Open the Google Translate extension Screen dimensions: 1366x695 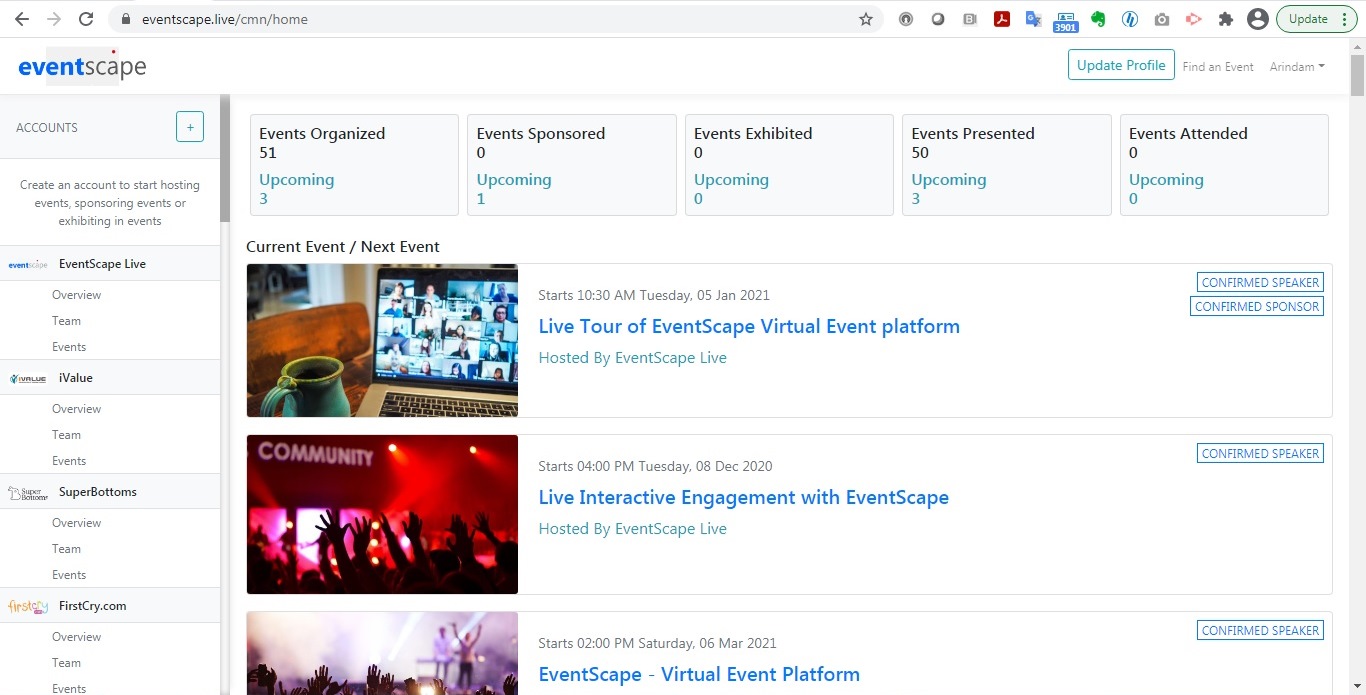[1033, 18]
